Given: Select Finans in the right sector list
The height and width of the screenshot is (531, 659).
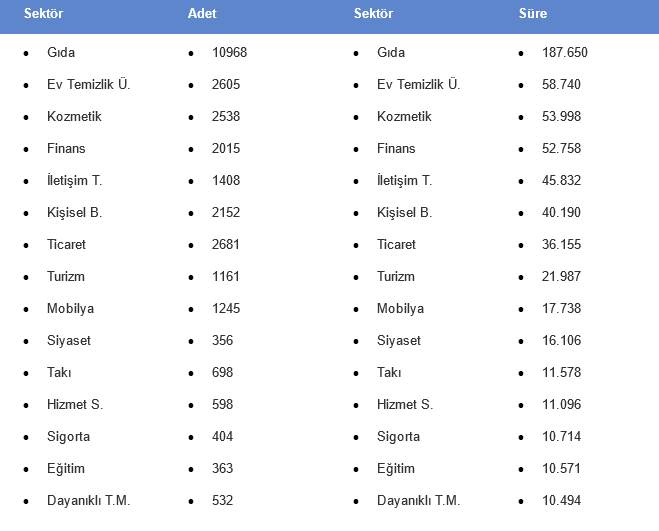Looking at the screenshot, I should (396, 148).
